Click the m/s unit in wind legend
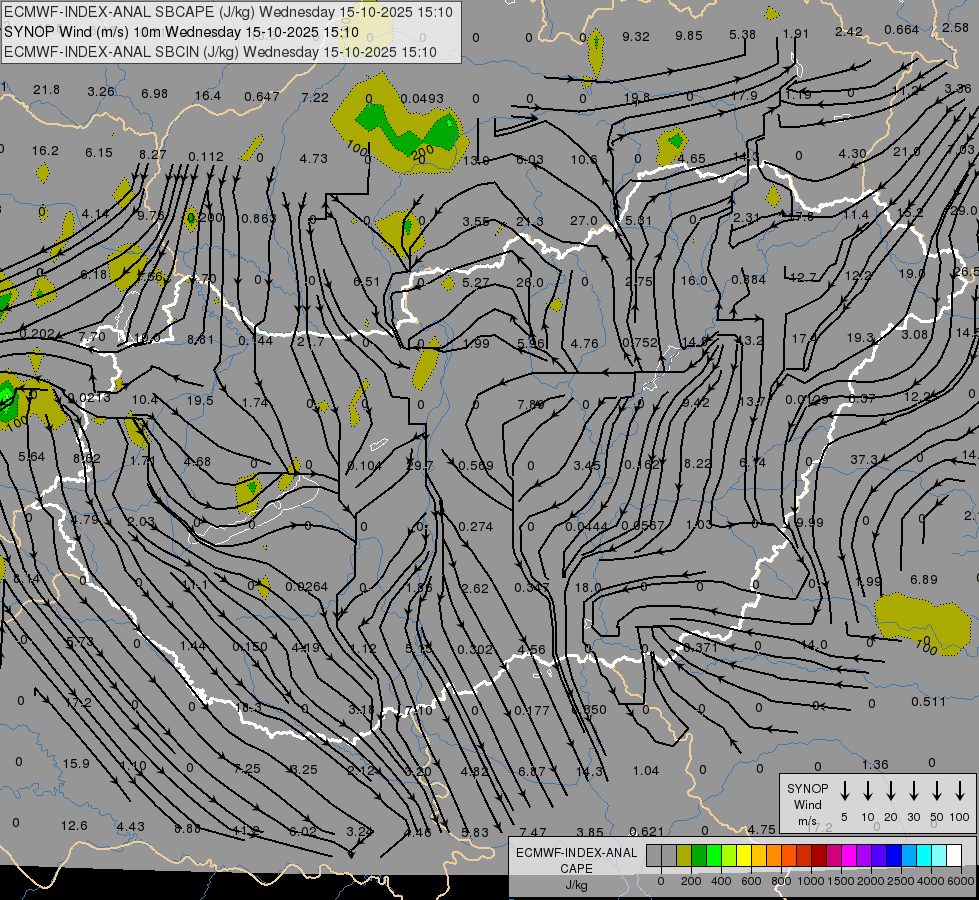Screen dimensions: 979x900 tap(807, 821)
